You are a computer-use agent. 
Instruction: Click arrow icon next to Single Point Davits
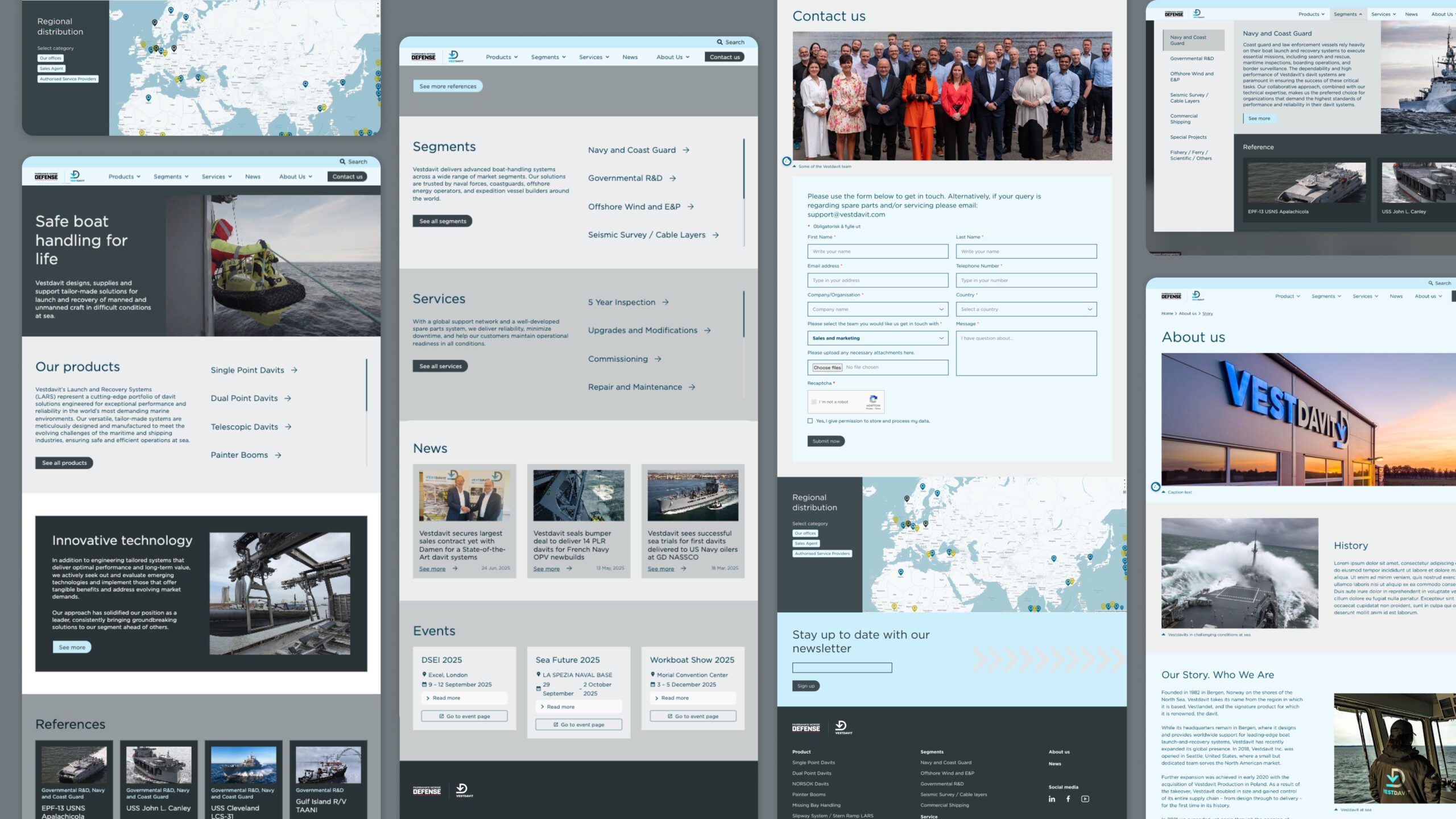pos(294,370)
